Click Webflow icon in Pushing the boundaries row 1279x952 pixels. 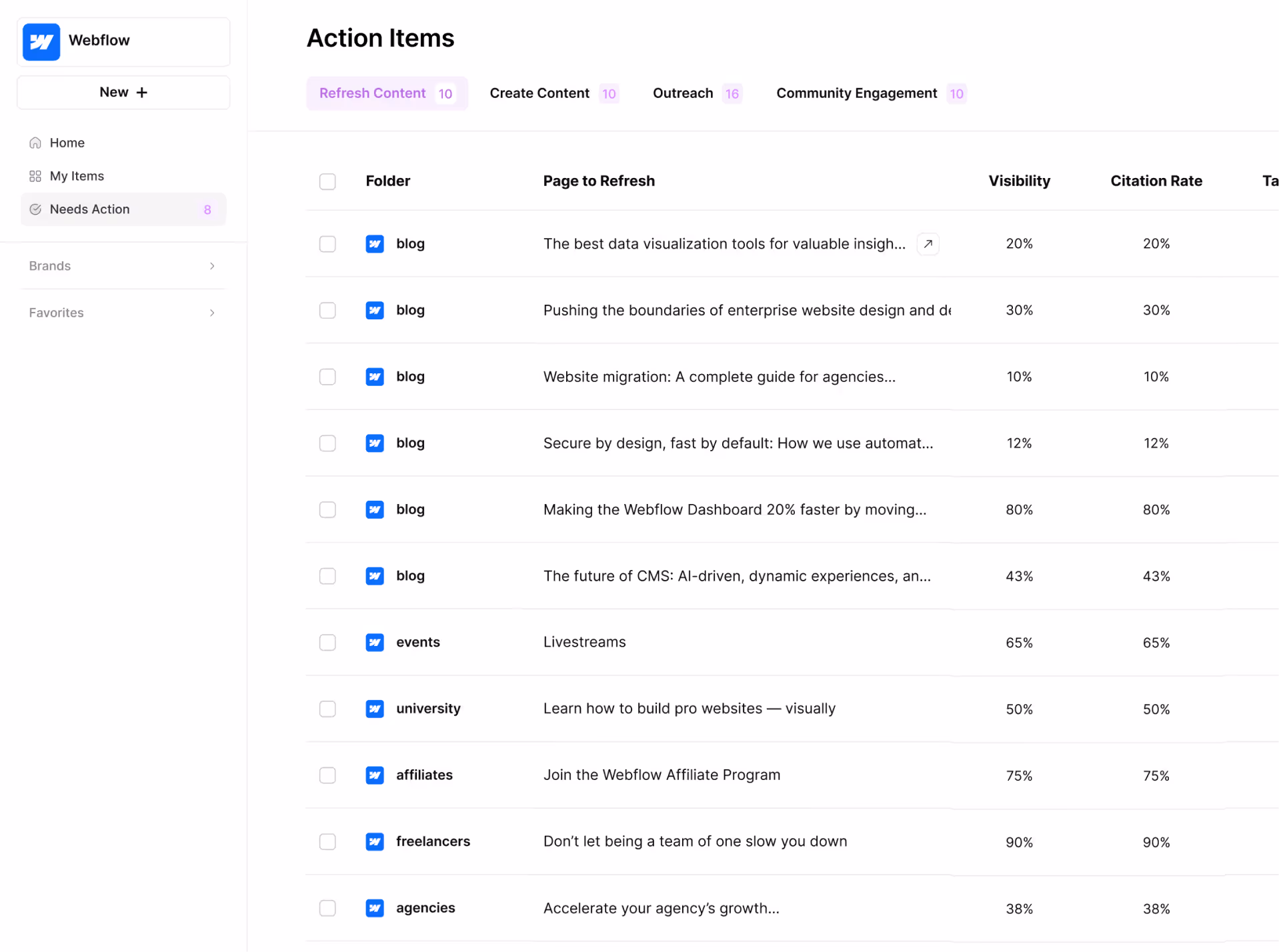pyautogui.click(x=375, y=311)
